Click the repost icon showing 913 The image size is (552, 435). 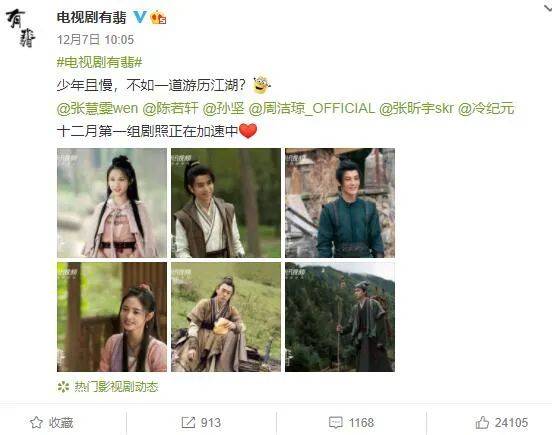coord(188,422)
